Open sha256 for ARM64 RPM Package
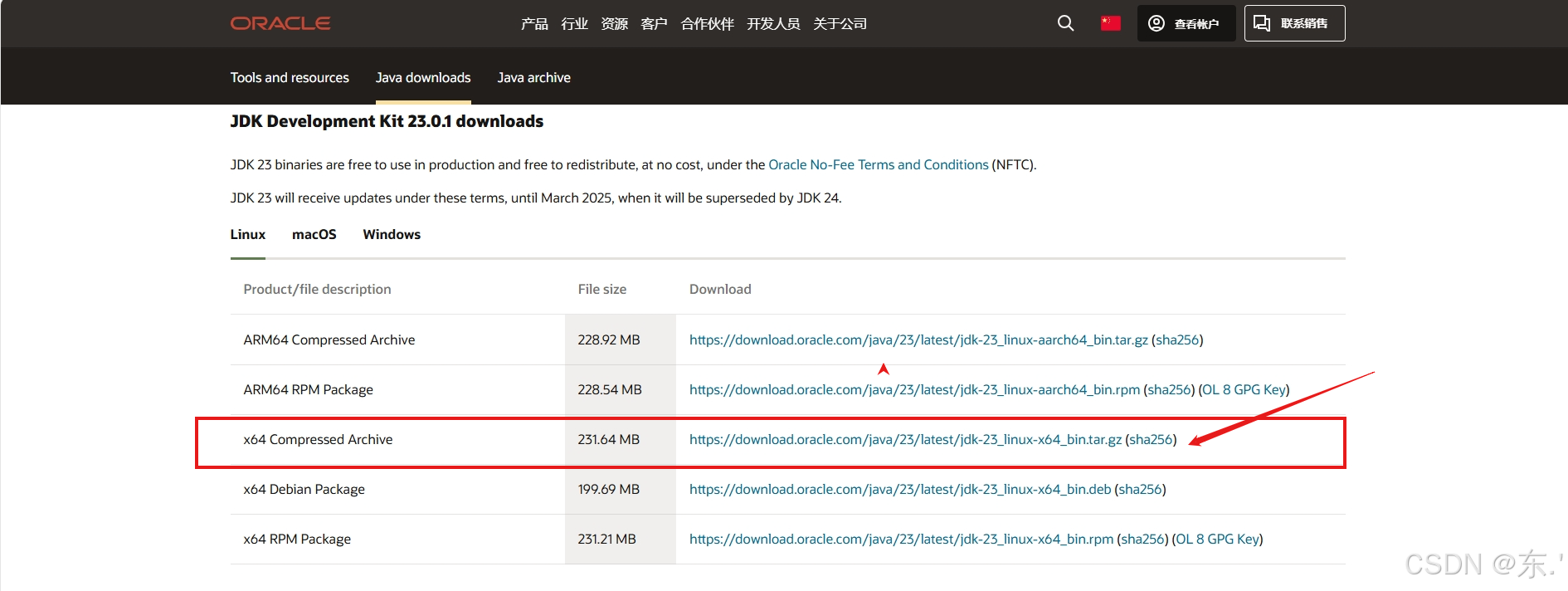1568x591 pixels. tap(1169, 389)
